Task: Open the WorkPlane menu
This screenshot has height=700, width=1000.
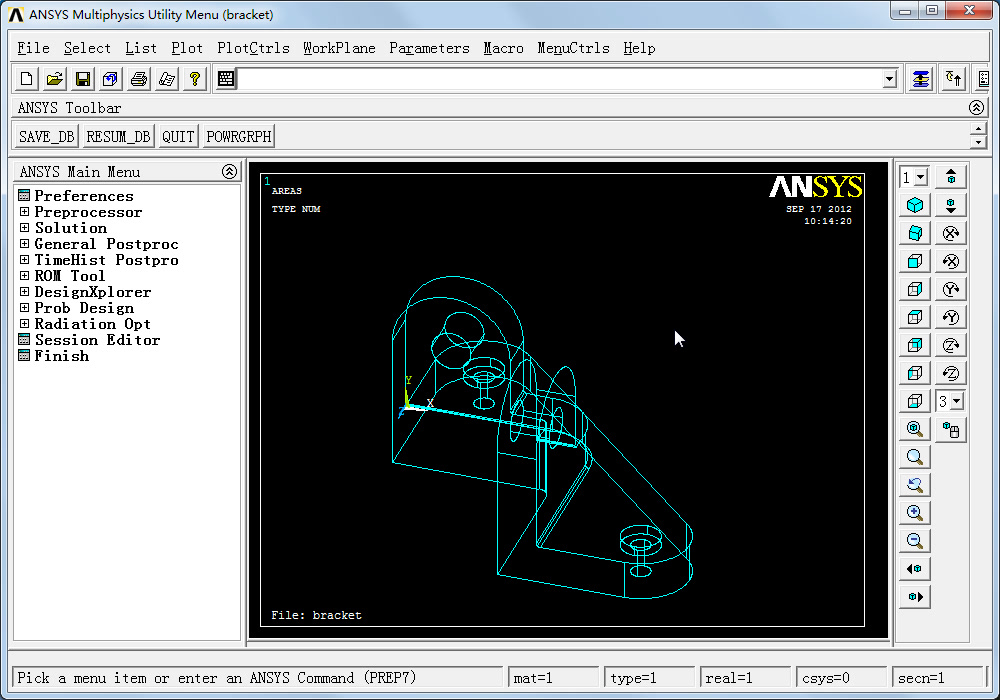Action: [339, 48]
